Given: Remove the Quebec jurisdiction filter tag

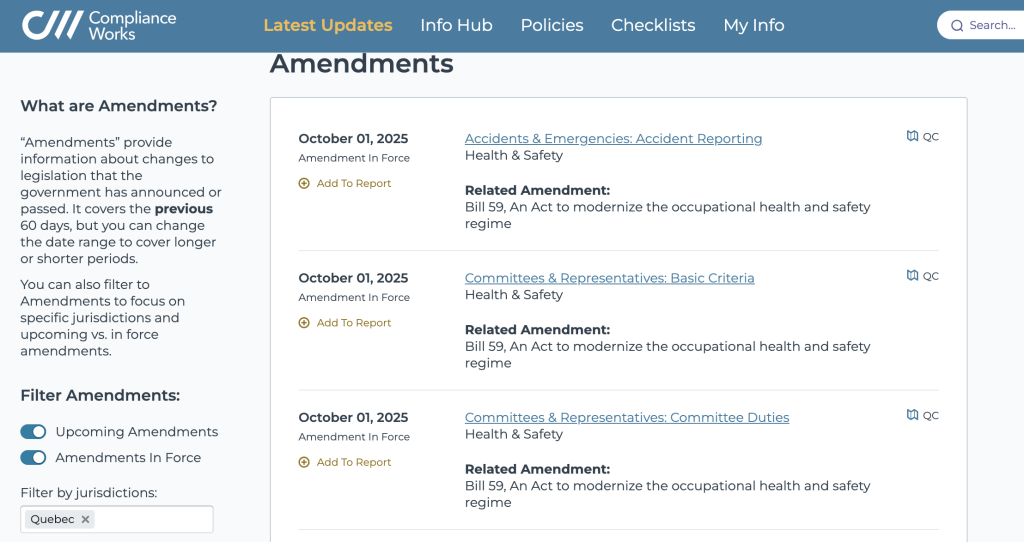Looking at the screenshot, I should pos(85,519).
